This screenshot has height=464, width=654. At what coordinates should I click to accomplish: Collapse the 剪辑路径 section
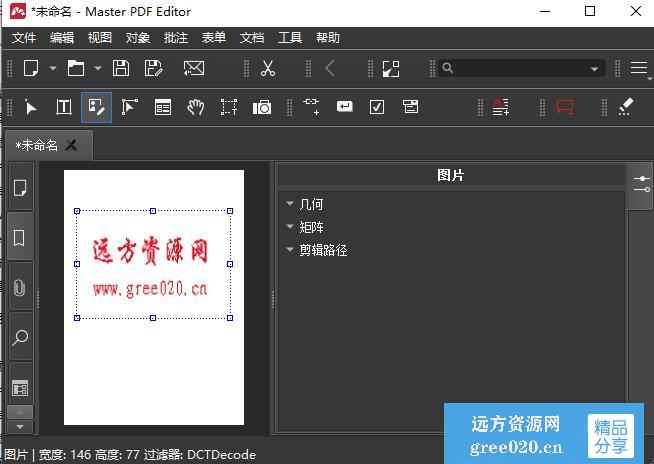coord(290,250)
